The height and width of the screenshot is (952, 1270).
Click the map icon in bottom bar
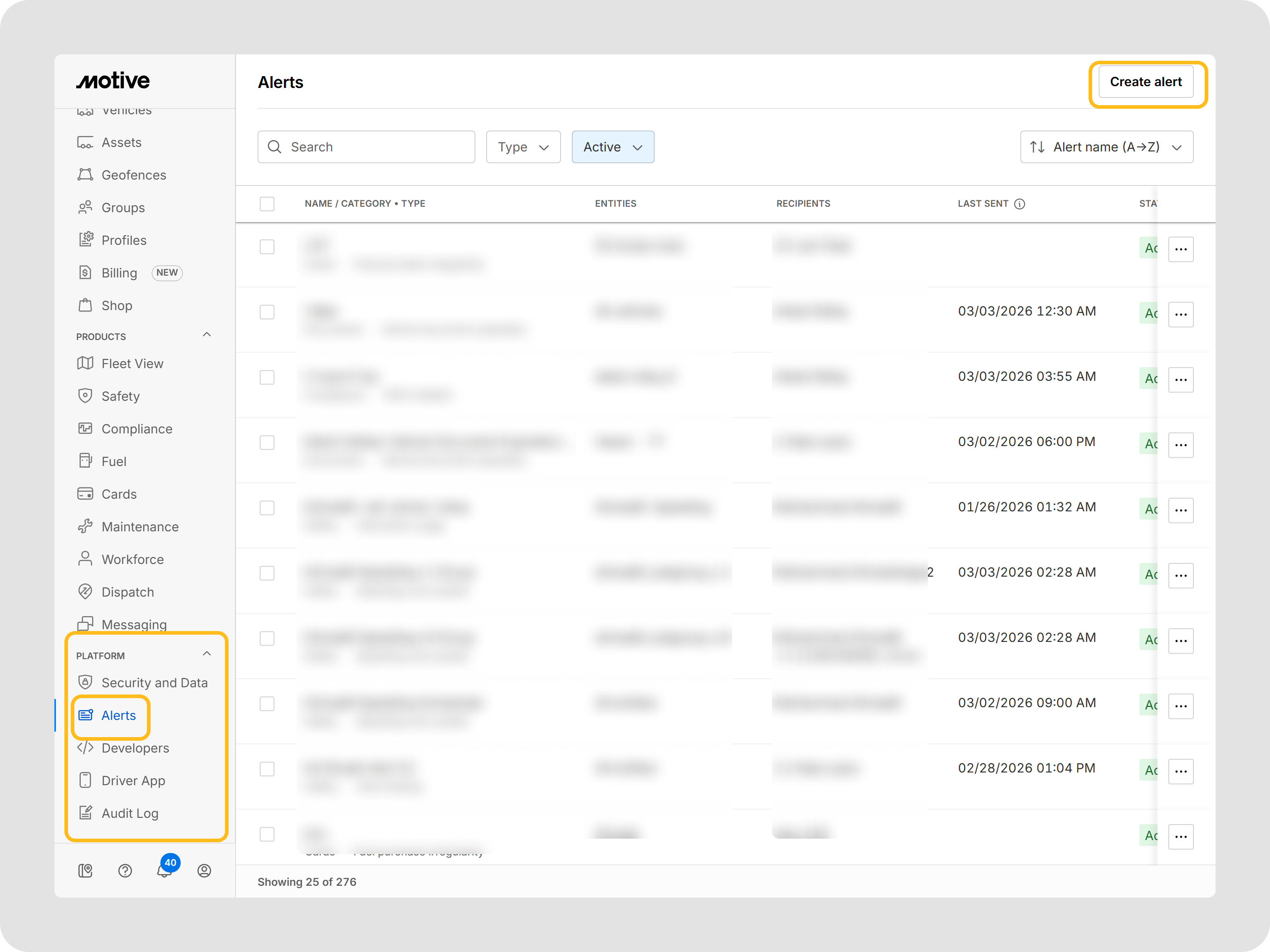coord(85,870)
